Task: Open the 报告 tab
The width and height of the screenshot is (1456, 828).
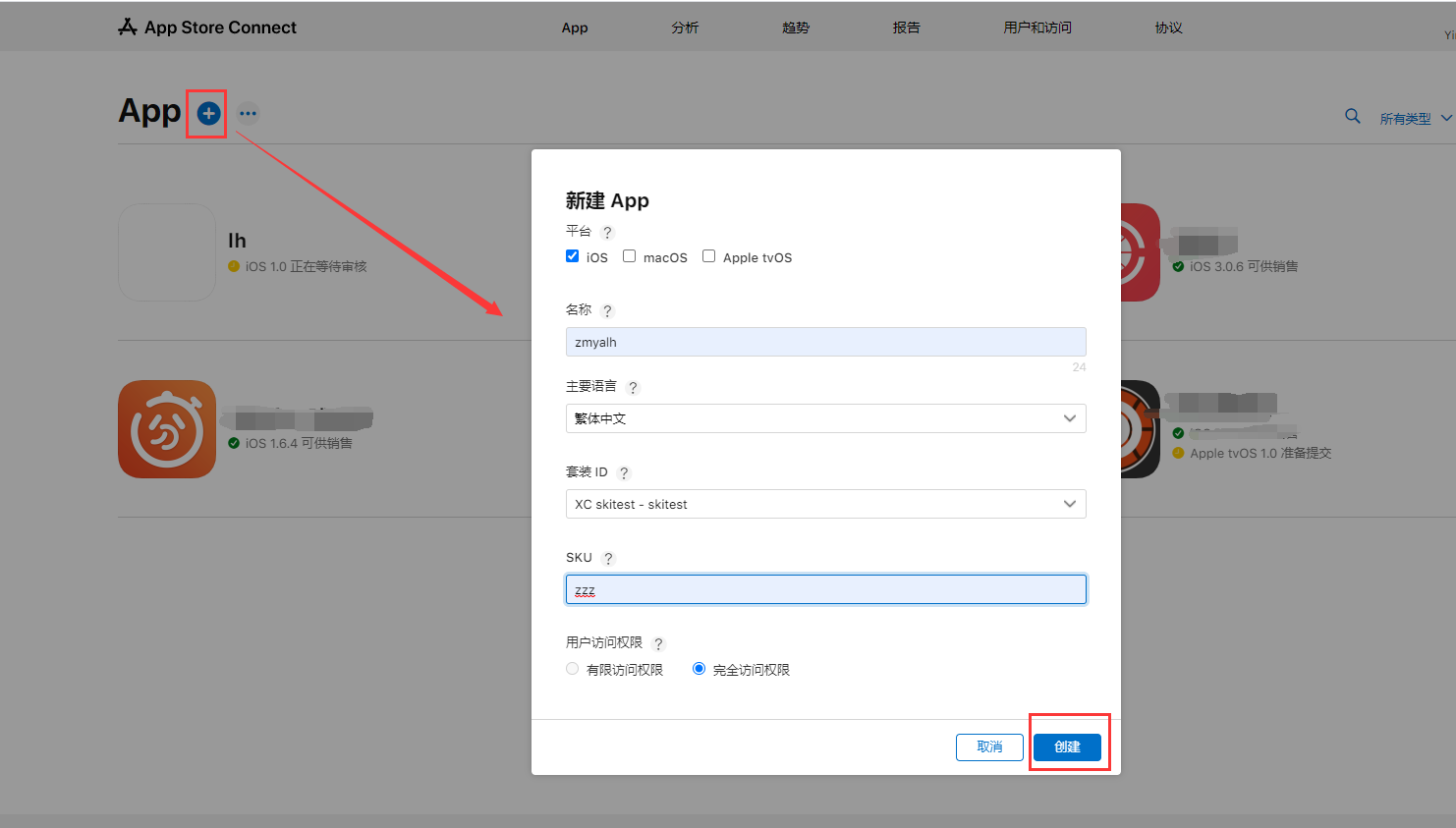Action: click(x=906, y=28)
